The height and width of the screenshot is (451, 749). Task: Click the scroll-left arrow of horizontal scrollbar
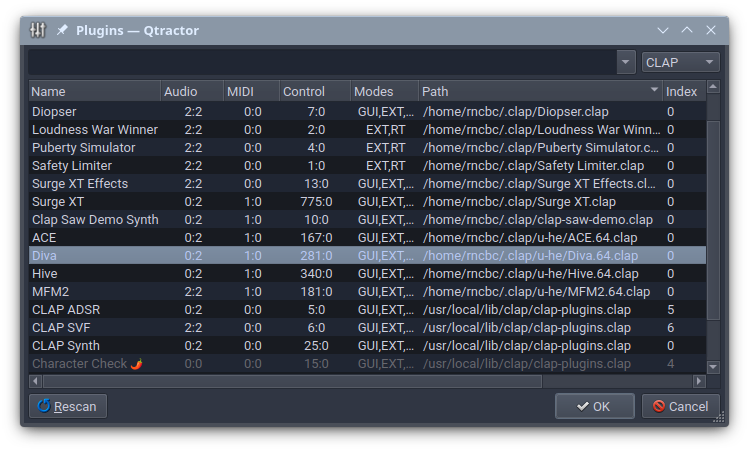point(35,381)
